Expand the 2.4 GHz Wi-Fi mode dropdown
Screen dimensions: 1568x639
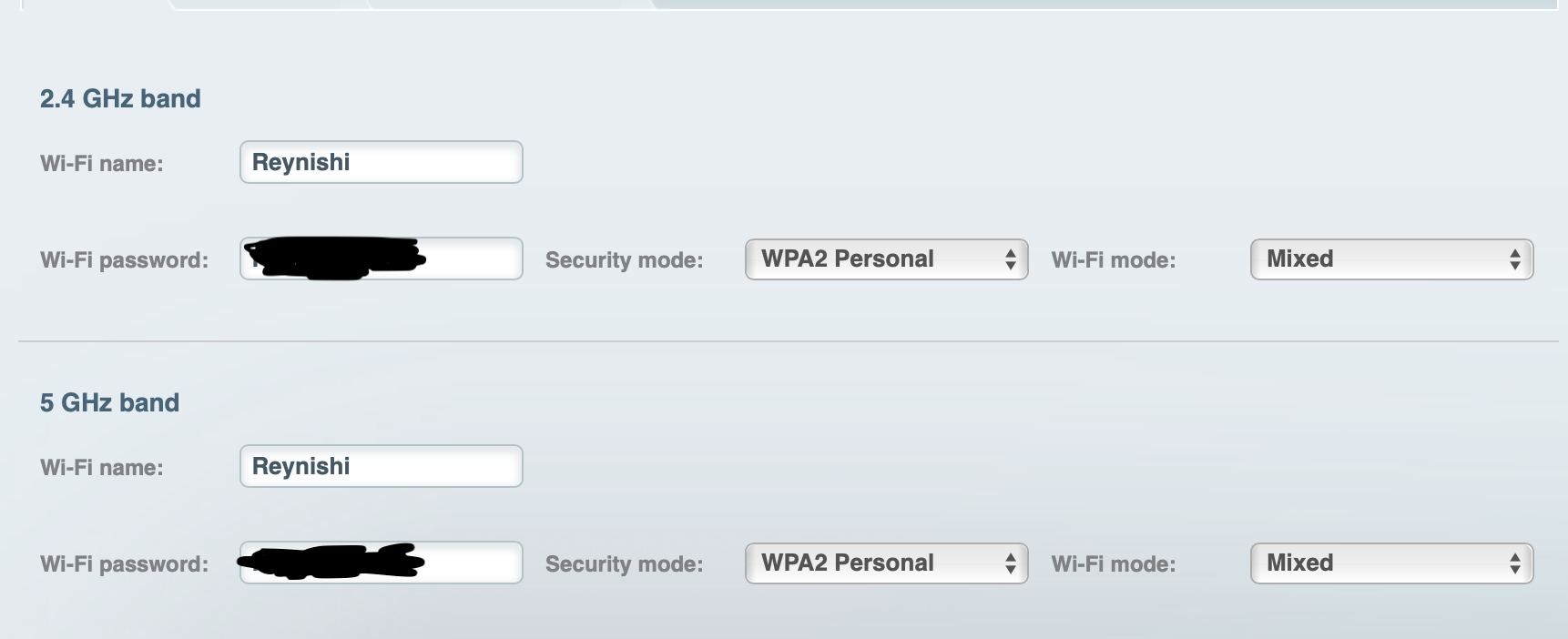click(x=1391, y=259)
